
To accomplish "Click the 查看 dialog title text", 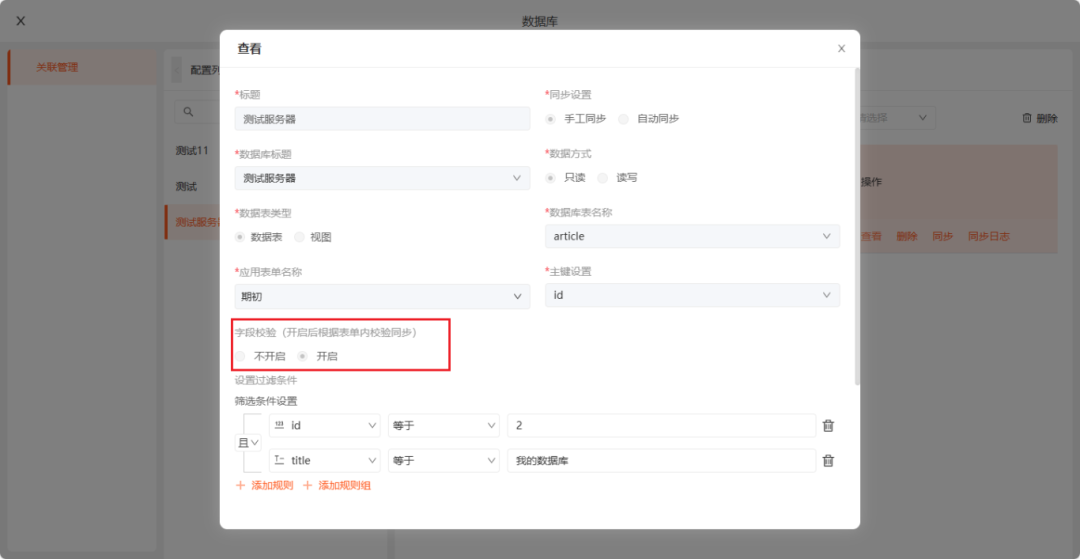I will 249,49.
